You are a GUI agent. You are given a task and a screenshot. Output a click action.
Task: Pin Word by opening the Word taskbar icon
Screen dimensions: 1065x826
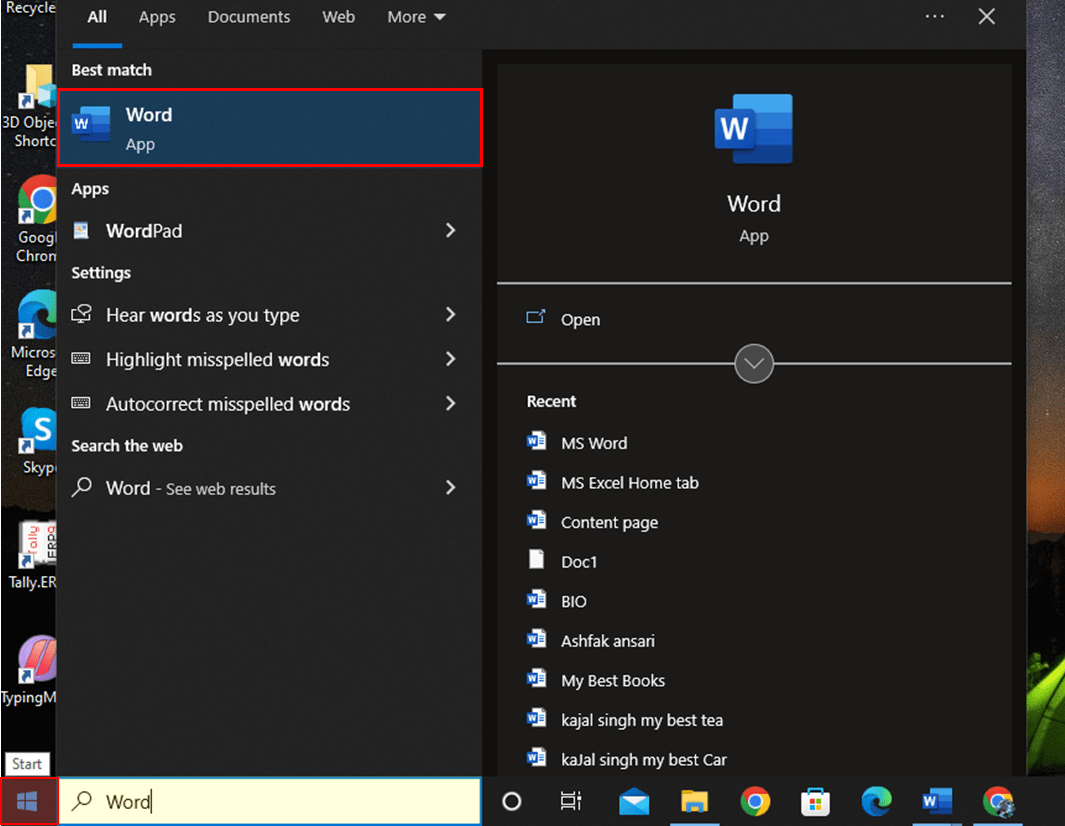[937, 801]
